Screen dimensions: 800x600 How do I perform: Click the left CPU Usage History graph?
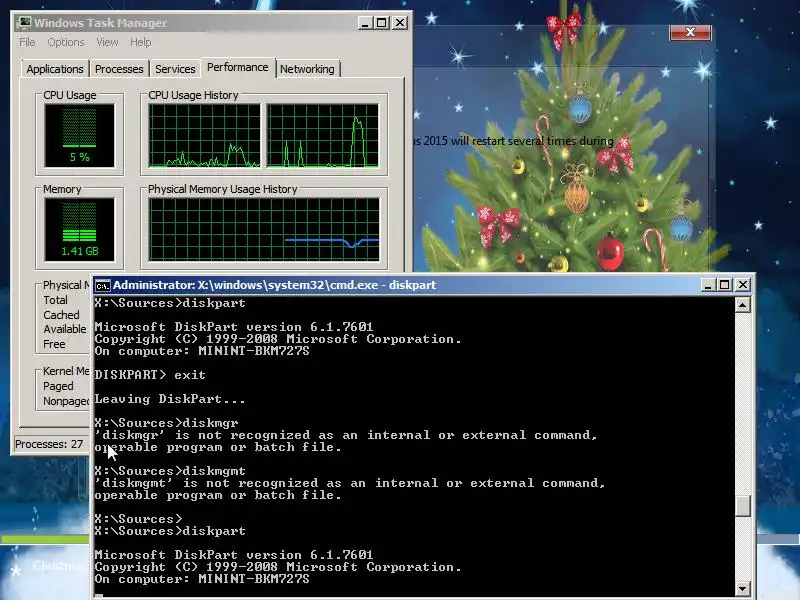click(x=204, y=136)
